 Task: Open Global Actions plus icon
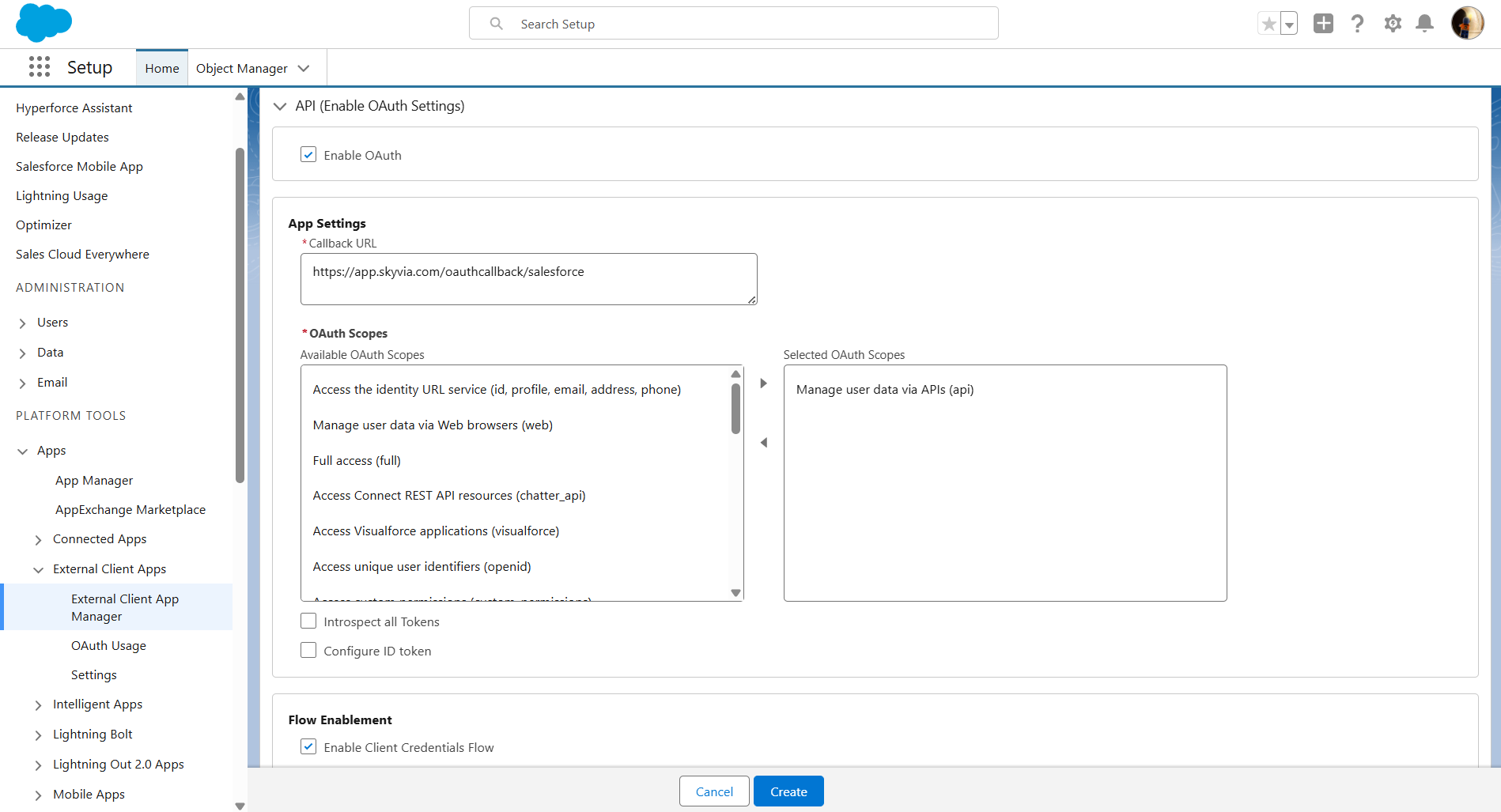pos(1323,24)
